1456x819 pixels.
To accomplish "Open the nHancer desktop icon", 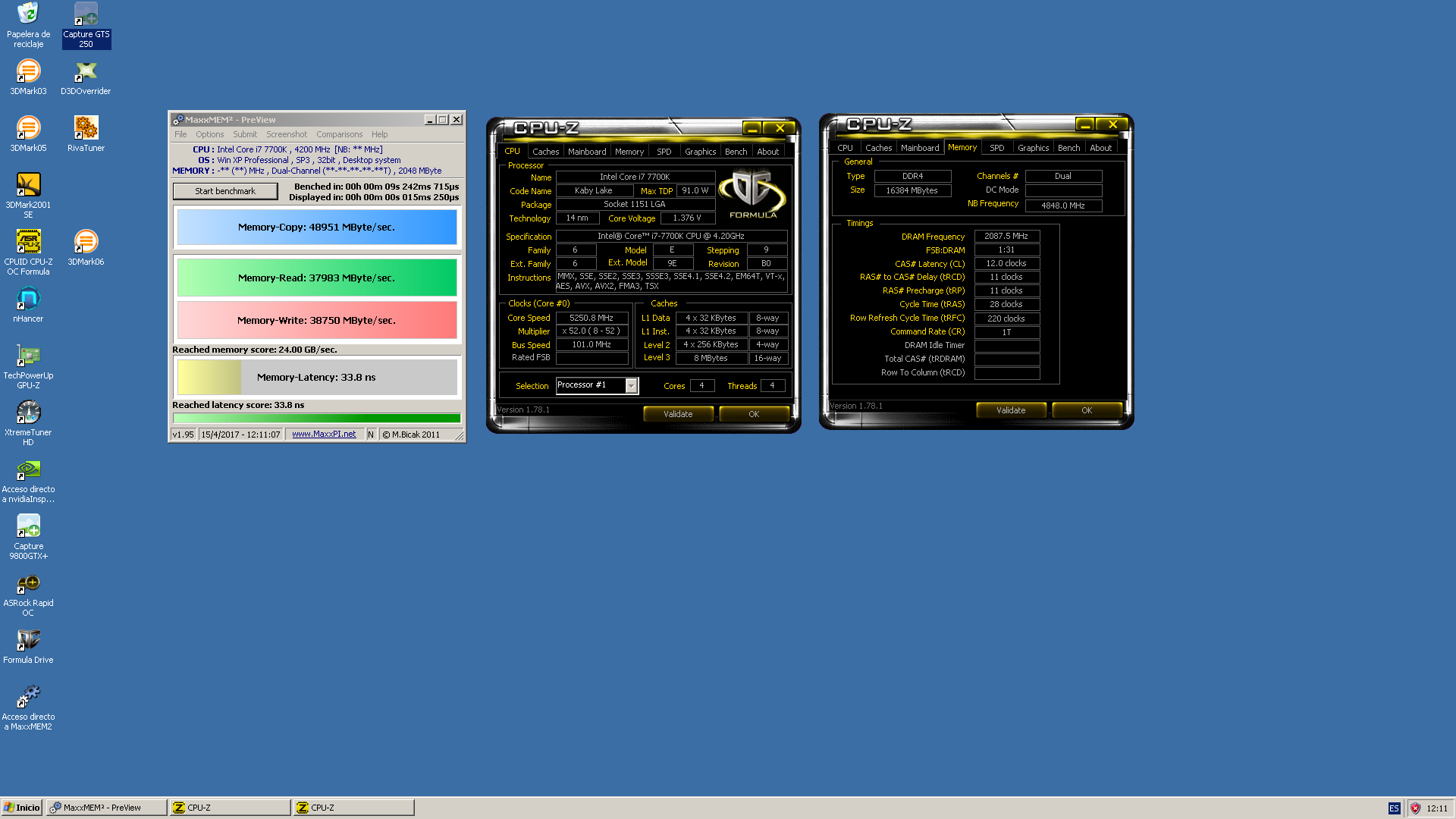I will tap(28, 305).
